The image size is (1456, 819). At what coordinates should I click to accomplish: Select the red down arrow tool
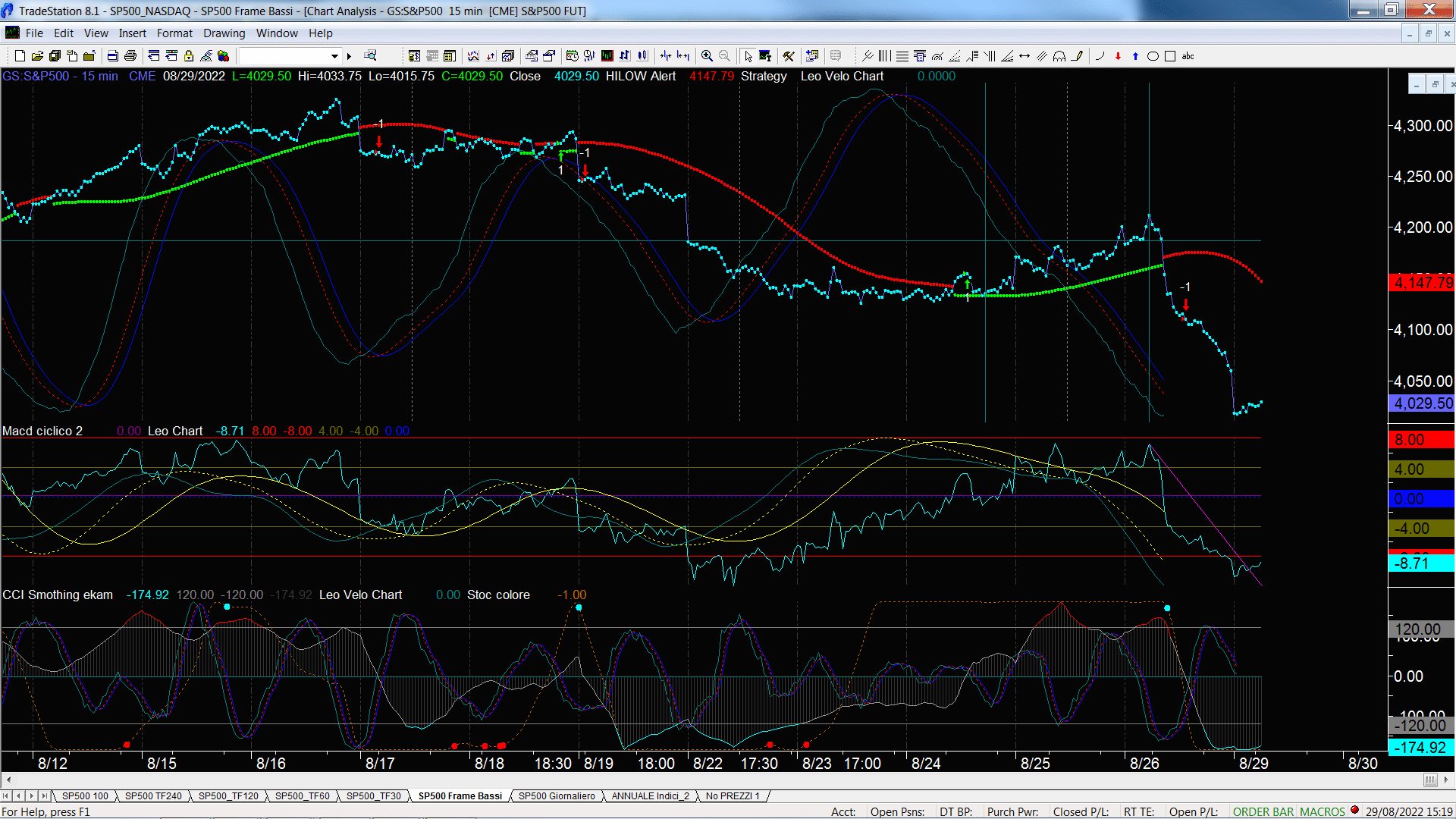pyautogui.click(x=1118, y=56)
